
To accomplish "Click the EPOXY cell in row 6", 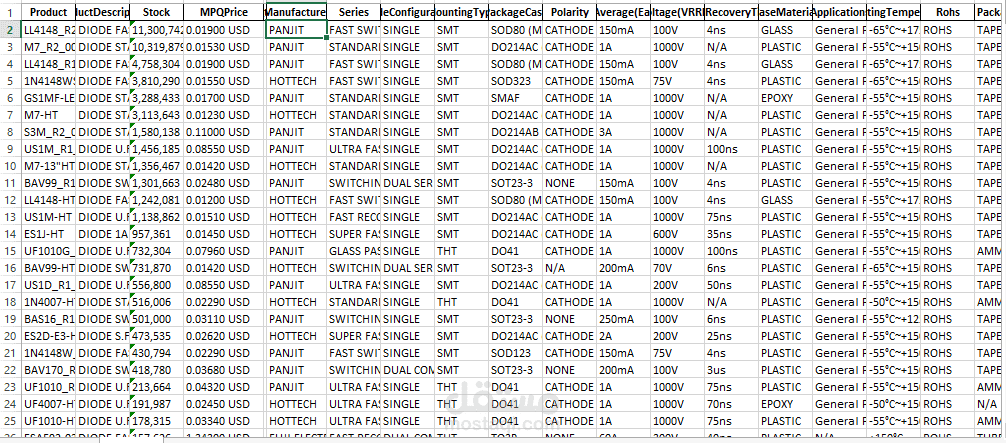I will 785,98.
